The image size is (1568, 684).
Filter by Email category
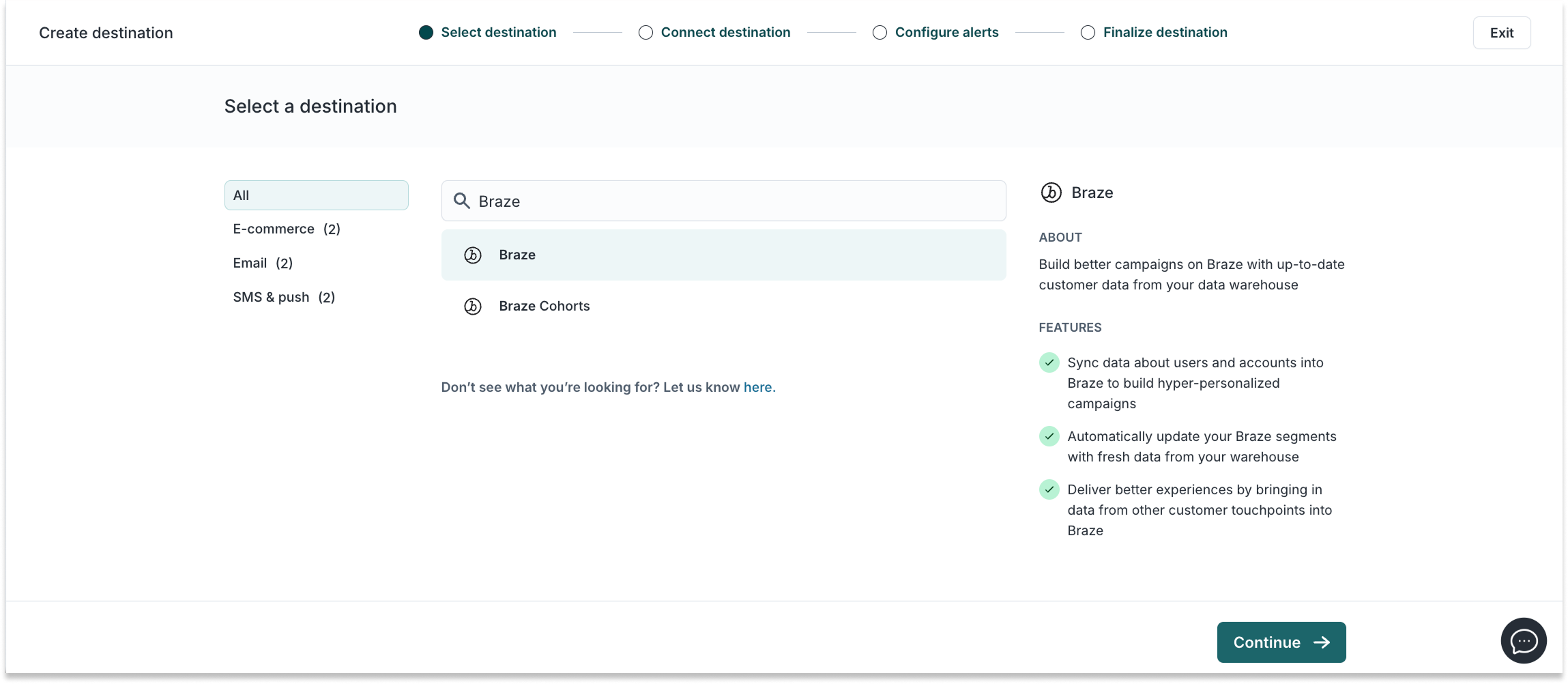pyautogui.click(x=263, y=263)
